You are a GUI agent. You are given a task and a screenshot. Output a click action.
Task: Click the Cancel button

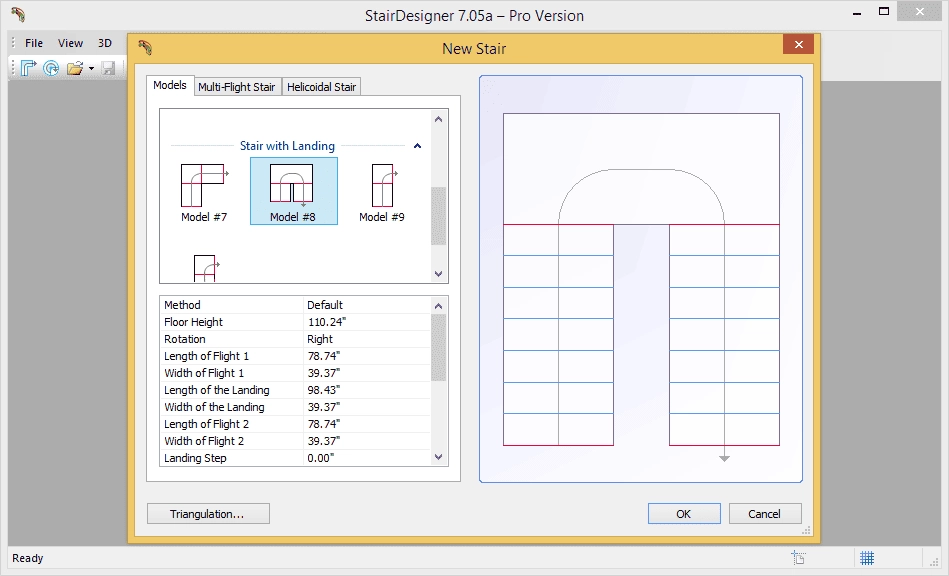[765, 514]
